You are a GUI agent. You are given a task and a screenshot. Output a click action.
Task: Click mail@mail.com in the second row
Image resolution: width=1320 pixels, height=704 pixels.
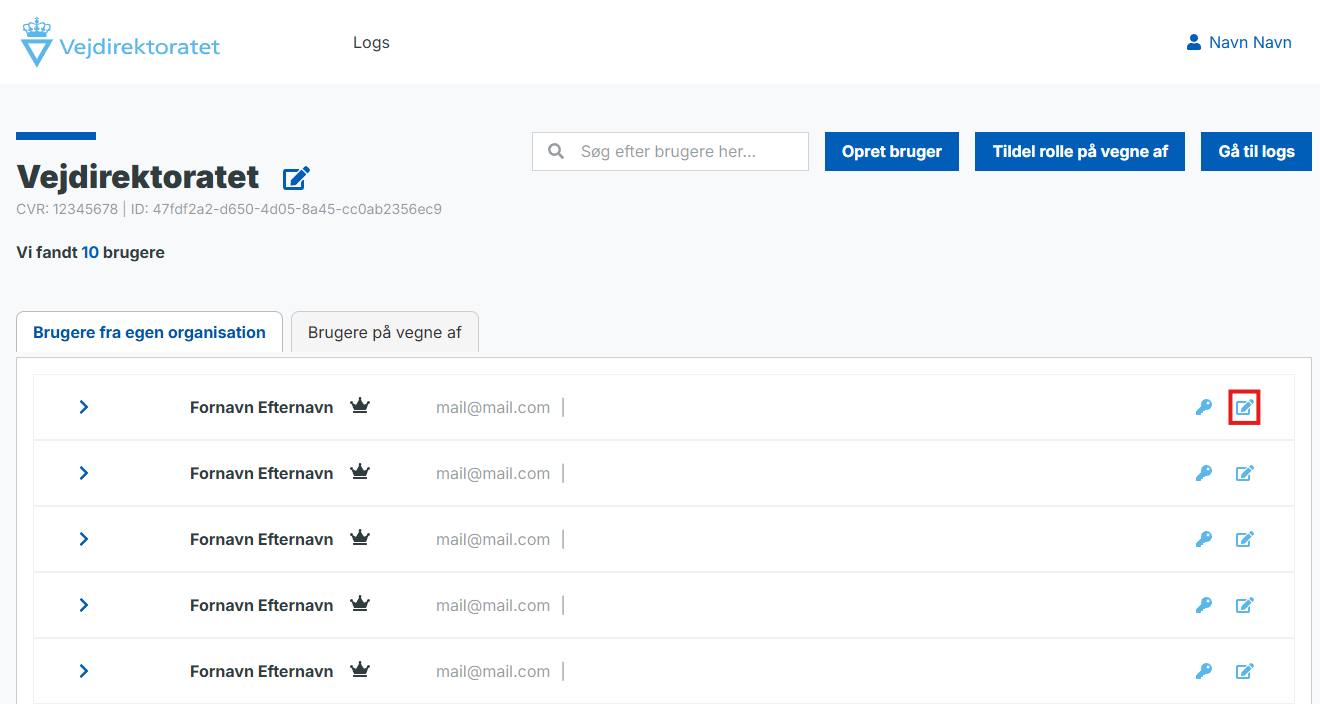pos(493,473)
